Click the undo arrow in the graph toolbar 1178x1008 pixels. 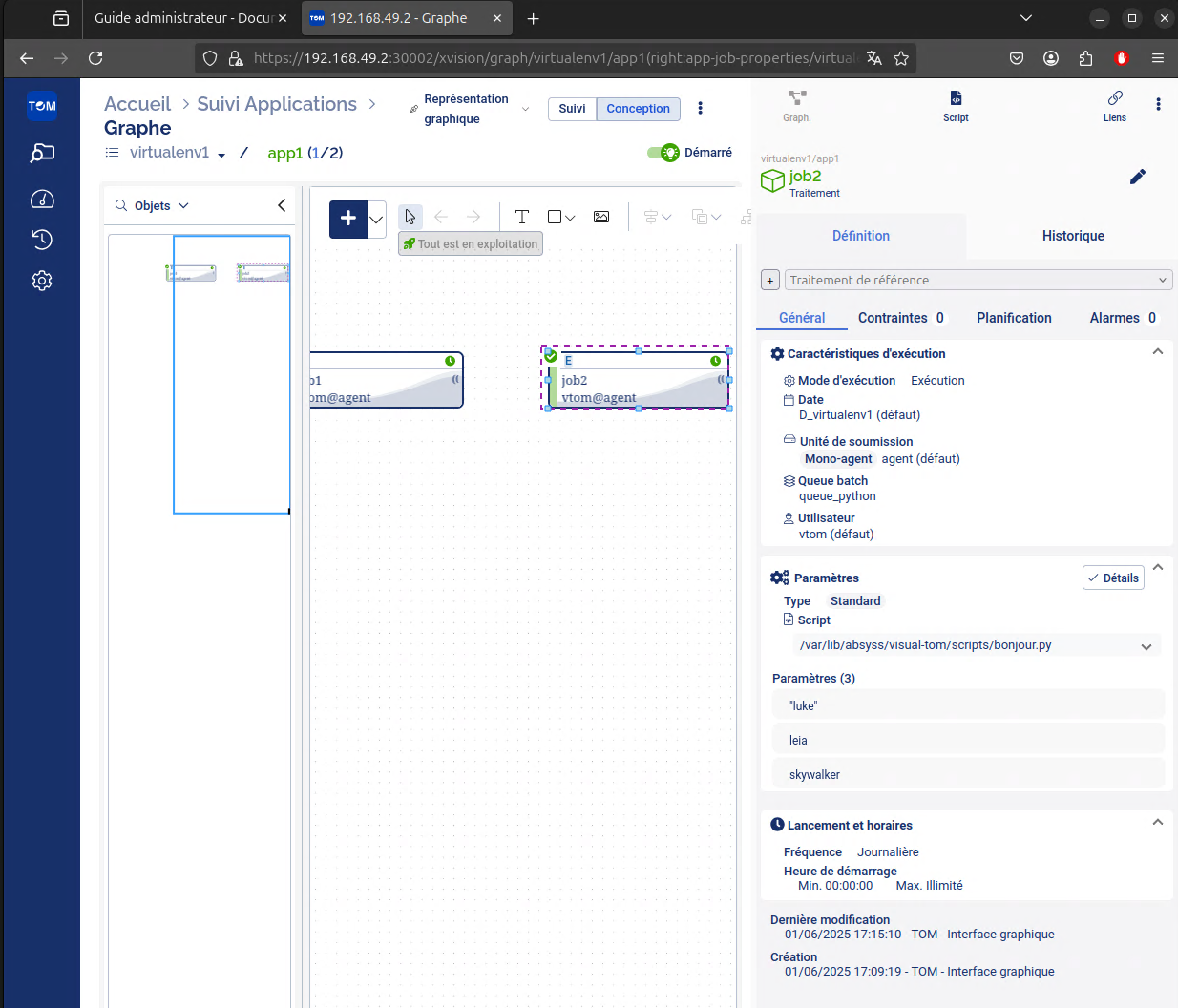[x=441, y=217]
